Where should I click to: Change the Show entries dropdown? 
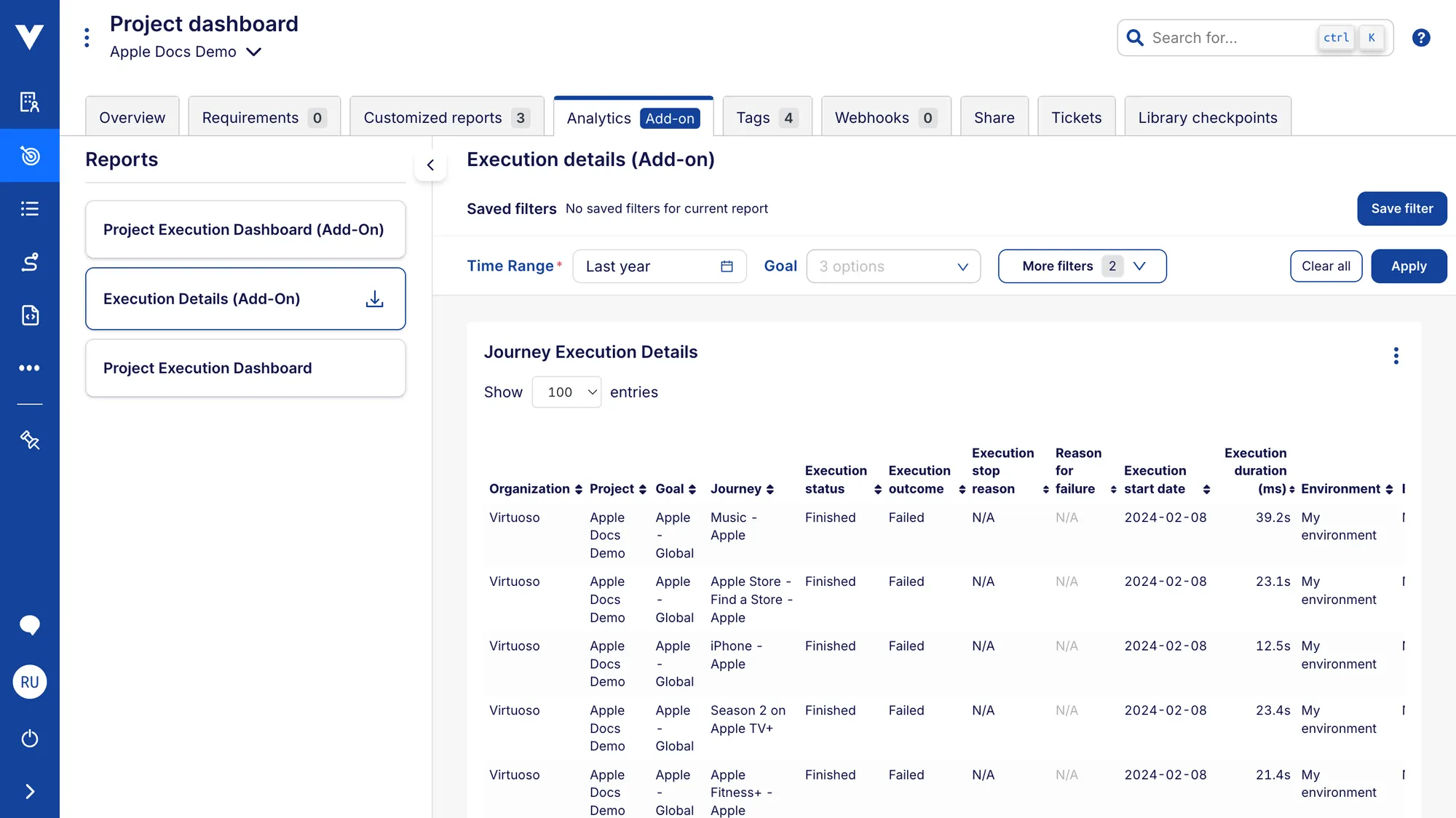566,392
